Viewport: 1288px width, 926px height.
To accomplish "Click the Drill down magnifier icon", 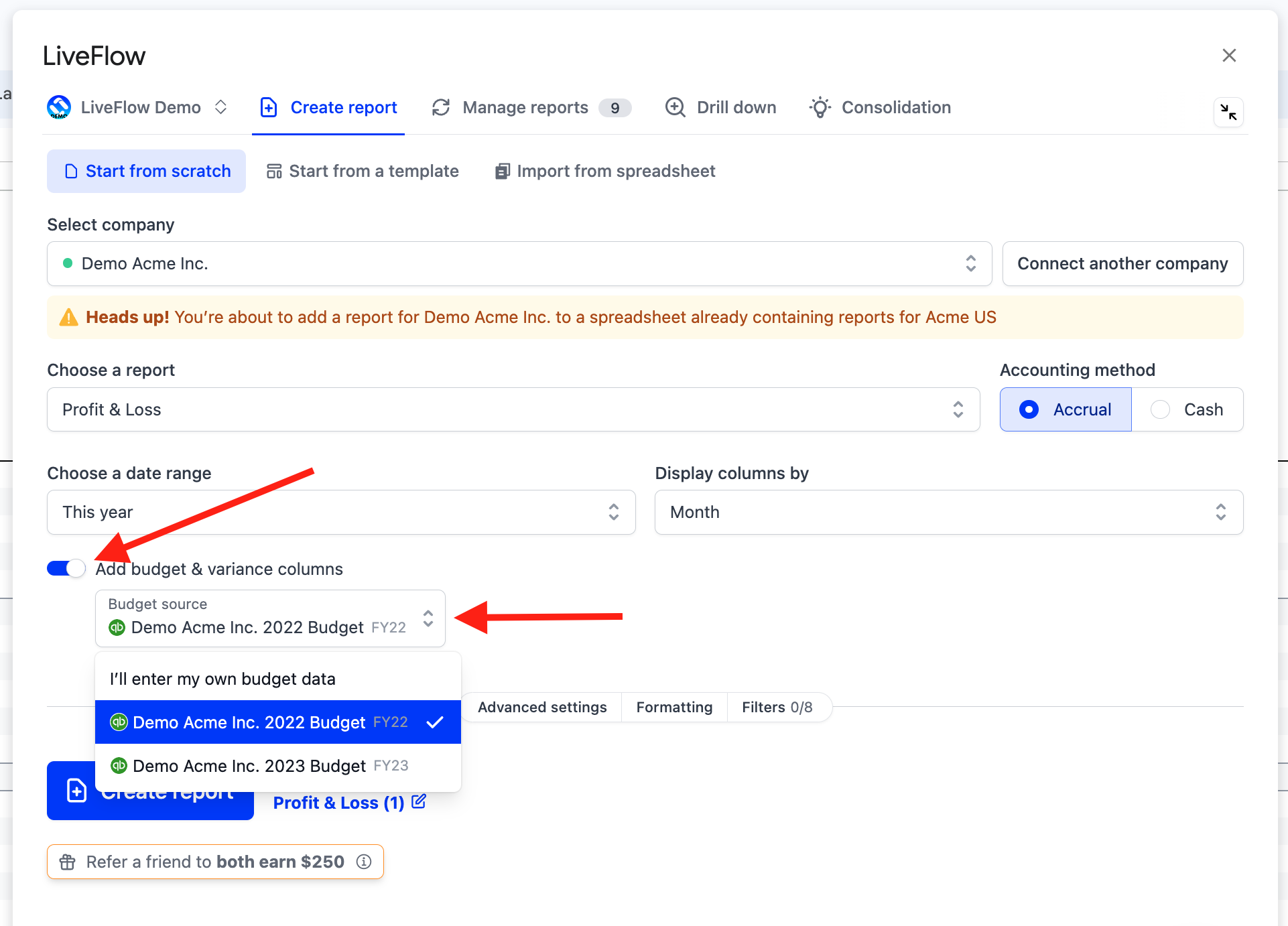I will coord(675,107).
